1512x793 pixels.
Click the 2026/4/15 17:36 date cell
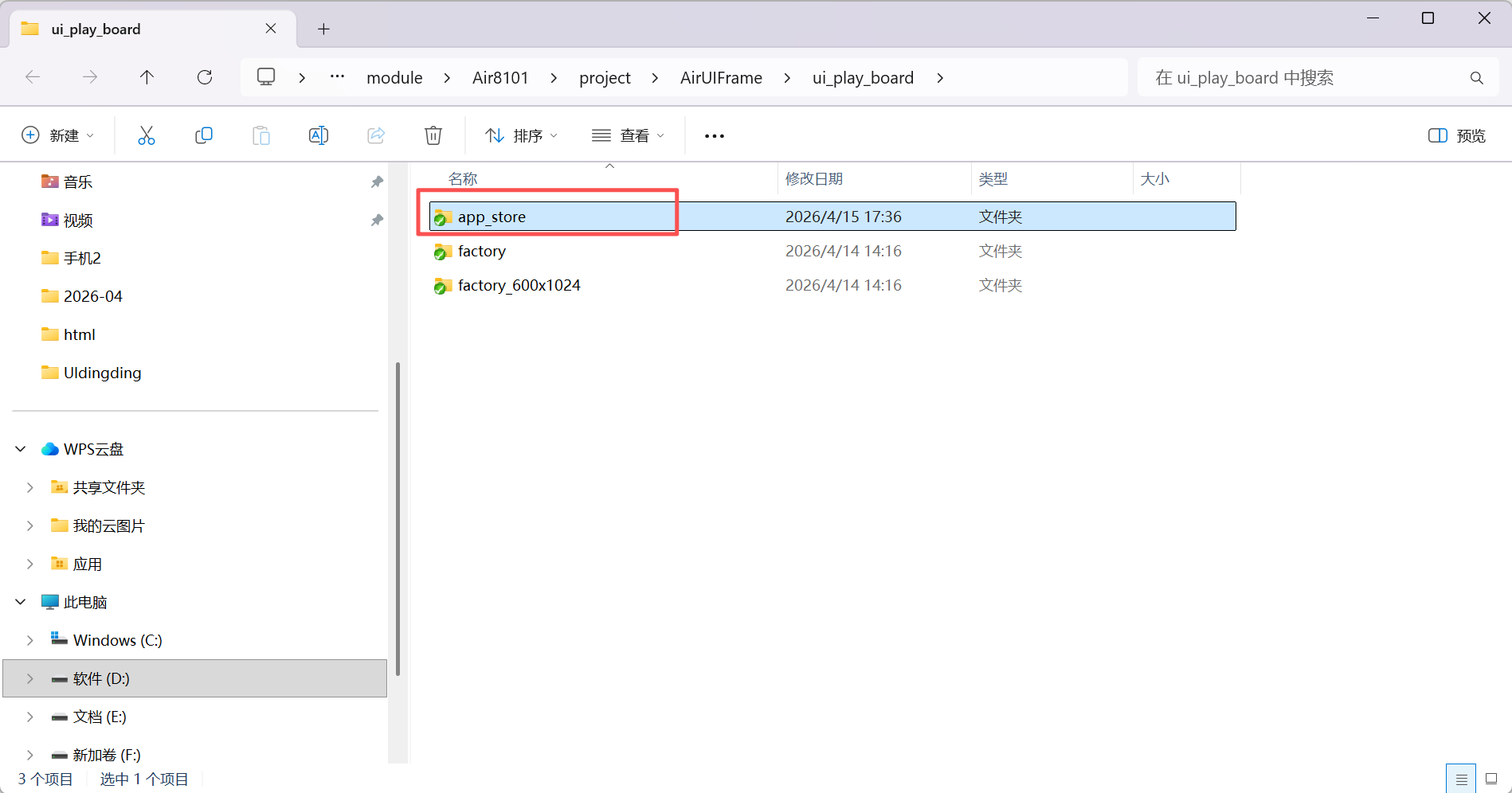click(x=844, y=217)
